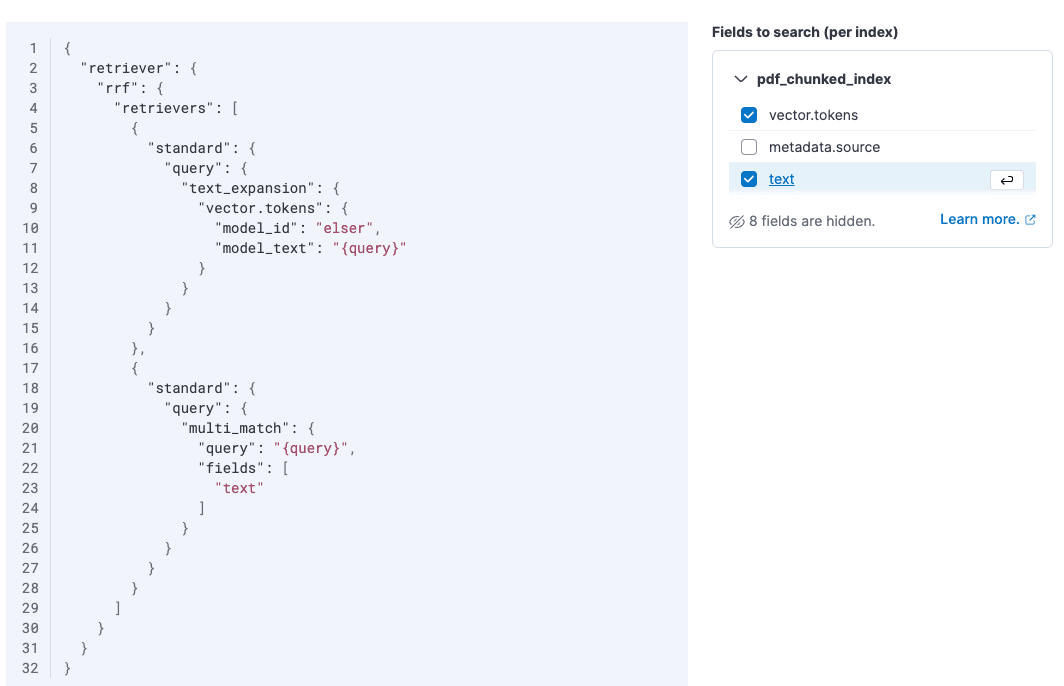Collapse the pdf_chunked_index chevron
The width and height of the screenshot is (1064, 686).
click(740, 79)
